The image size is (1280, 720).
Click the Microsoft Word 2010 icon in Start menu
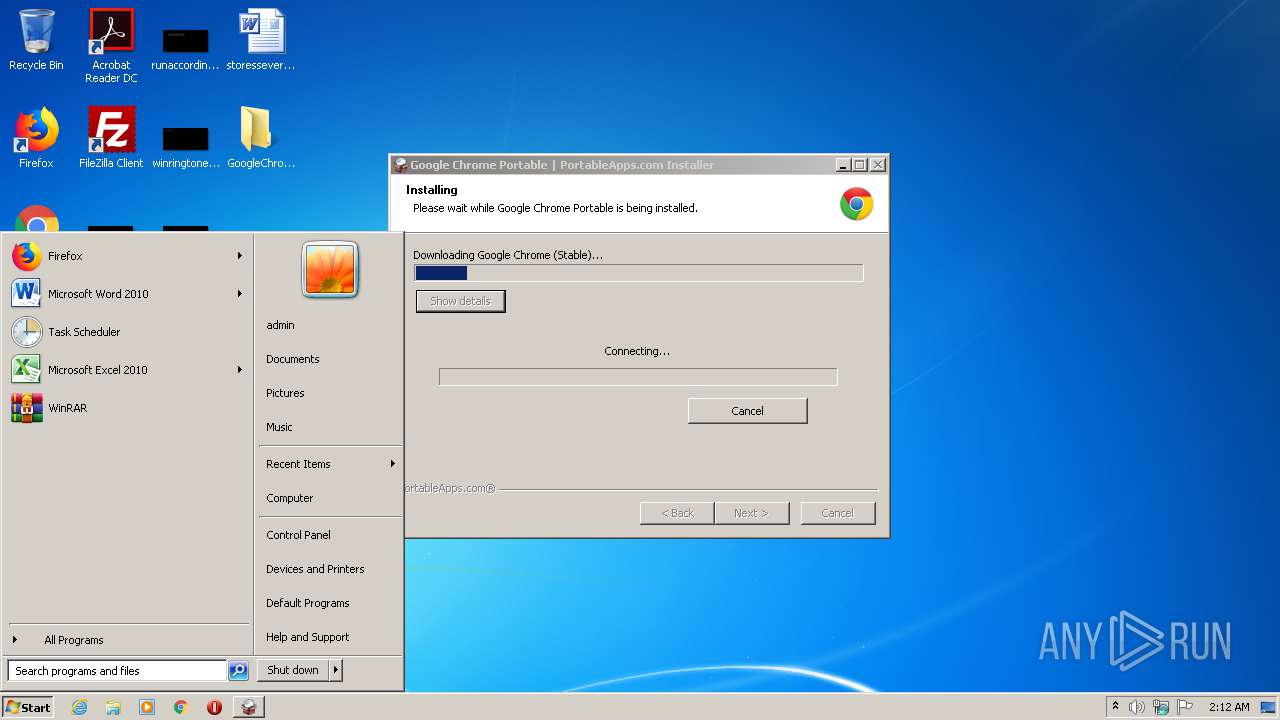tap(27, 294)
